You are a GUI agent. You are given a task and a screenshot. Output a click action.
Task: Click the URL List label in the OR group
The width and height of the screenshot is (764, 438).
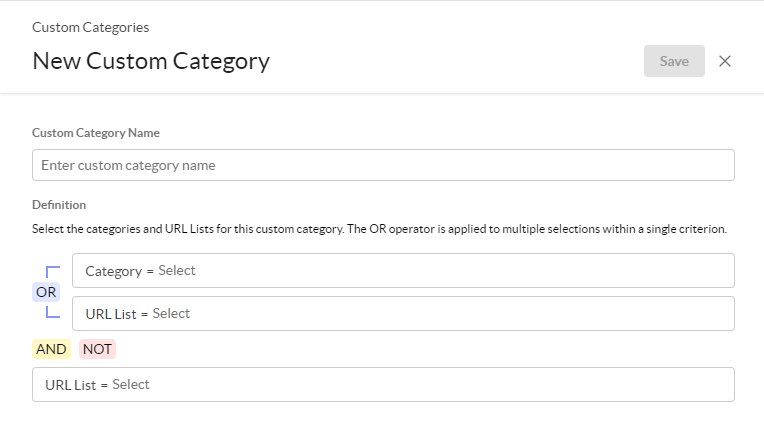(x=111, y=314)
